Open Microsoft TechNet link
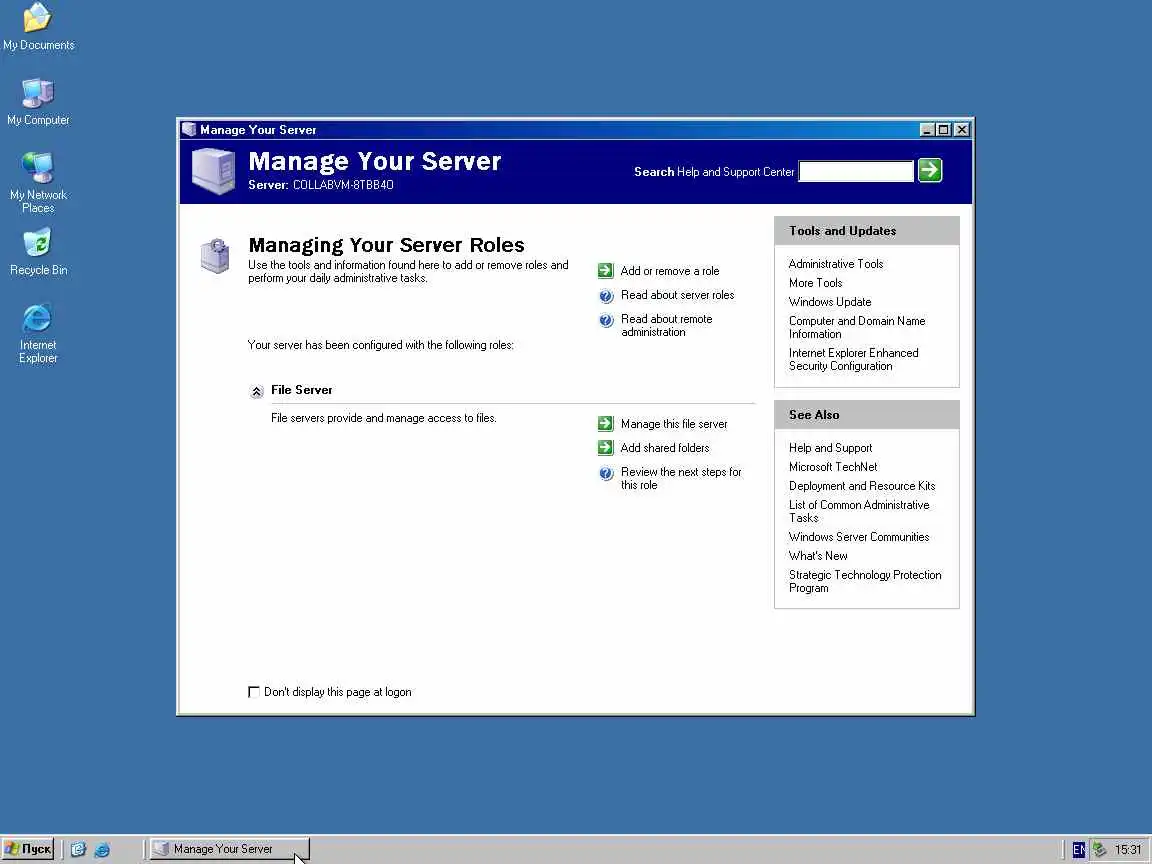The height and width of the screenshot is (864, 1152). (x=833, y=467)
